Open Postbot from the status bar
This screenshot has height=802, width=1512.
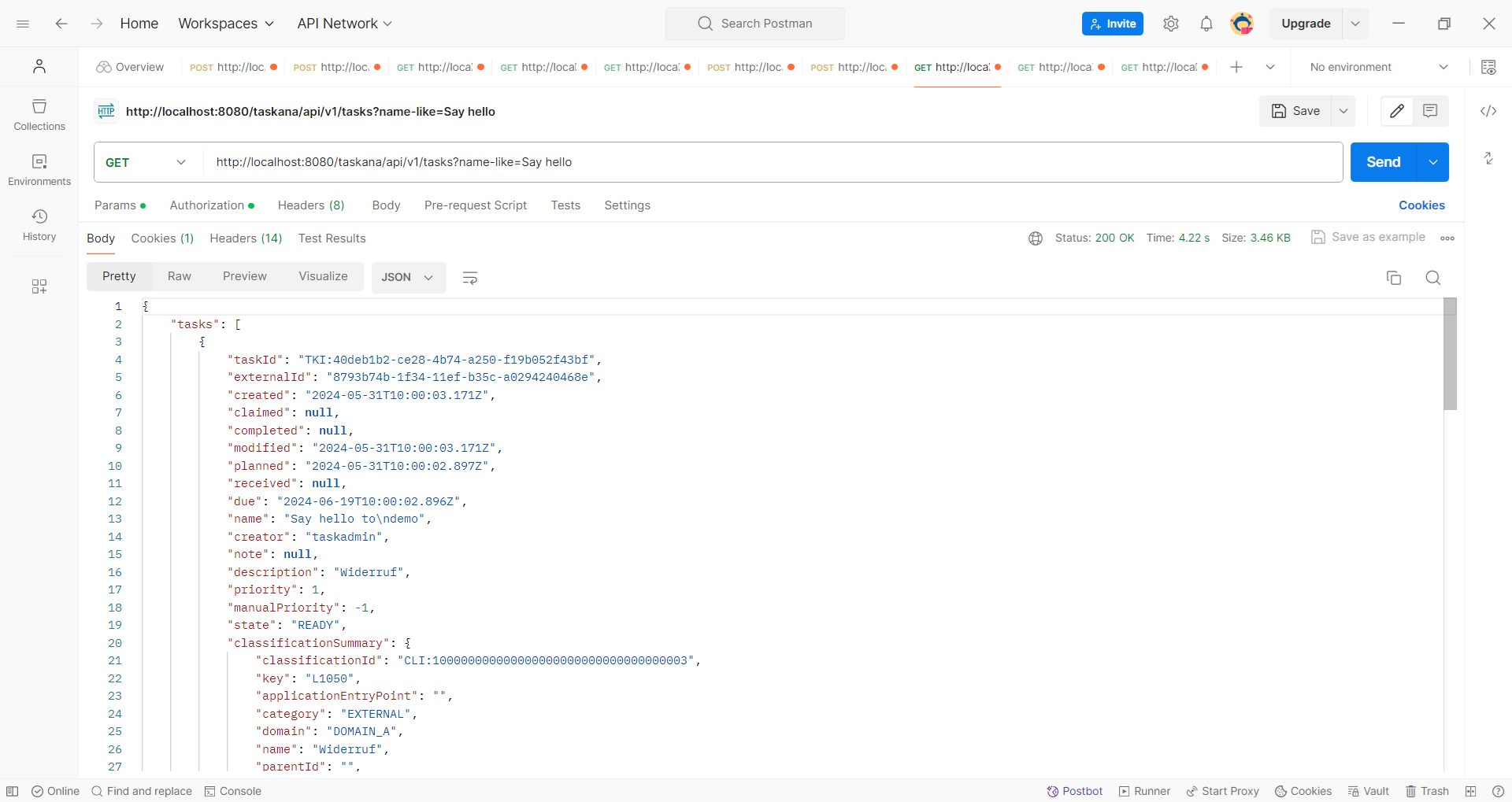1075,791
